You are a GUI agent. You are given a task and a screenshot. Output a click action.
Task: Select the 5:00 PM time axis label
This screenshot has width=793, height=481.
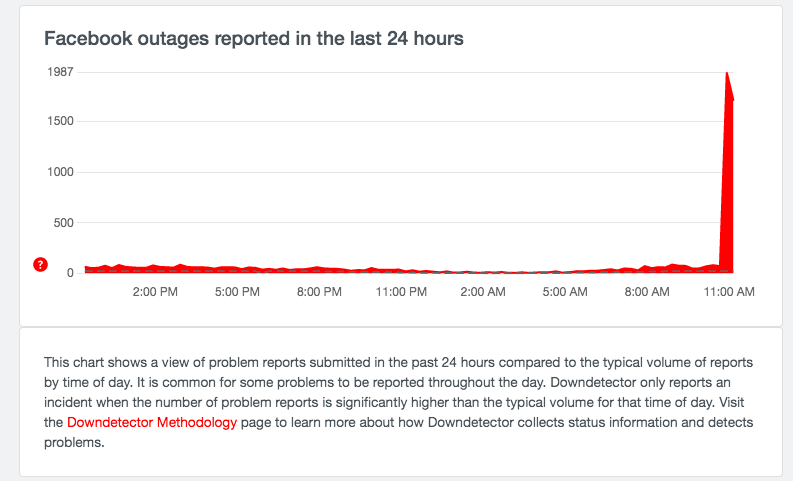point(237,292)
